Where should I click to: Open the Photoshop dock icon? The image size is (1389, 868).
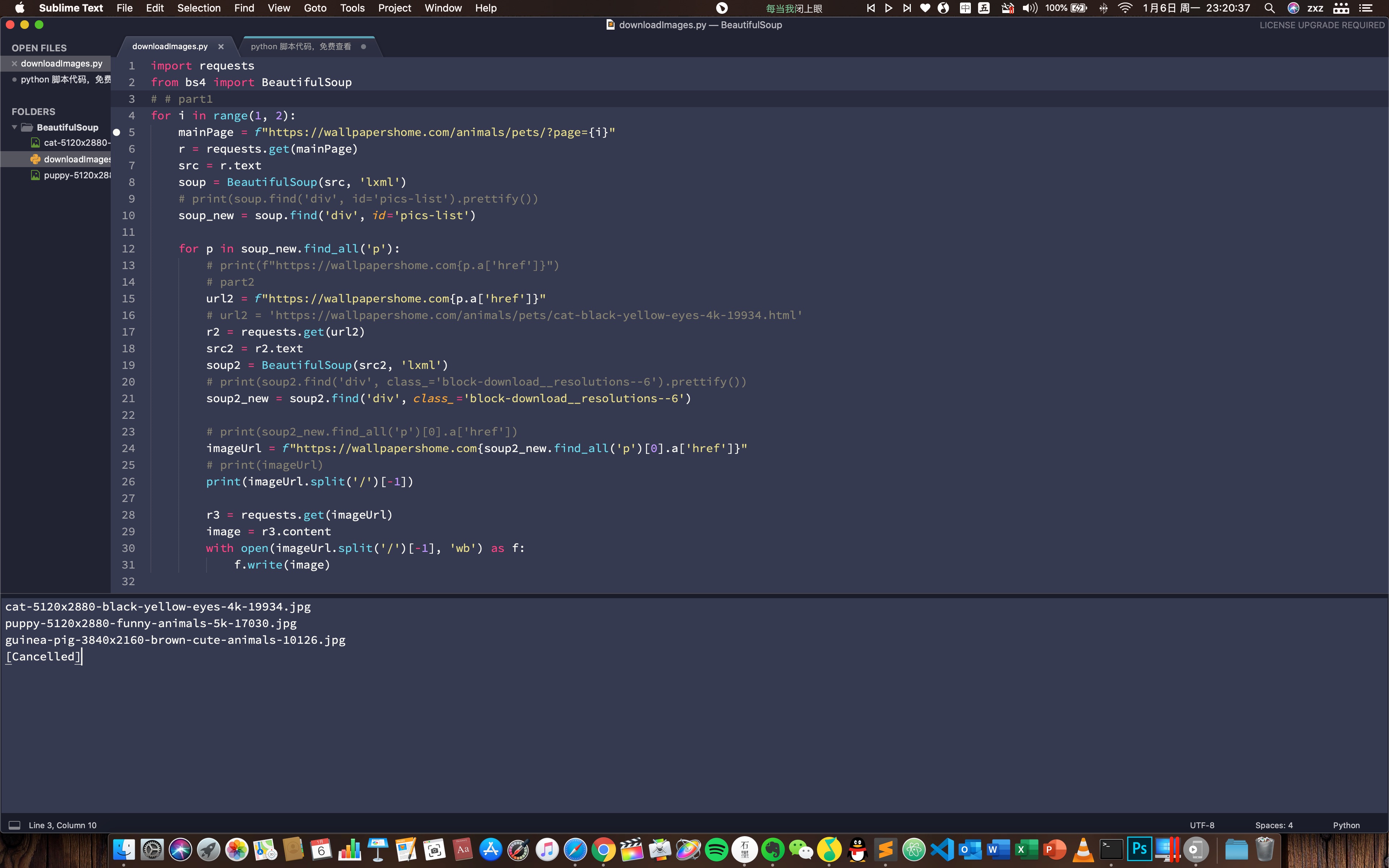click(x=1139, y=848)
